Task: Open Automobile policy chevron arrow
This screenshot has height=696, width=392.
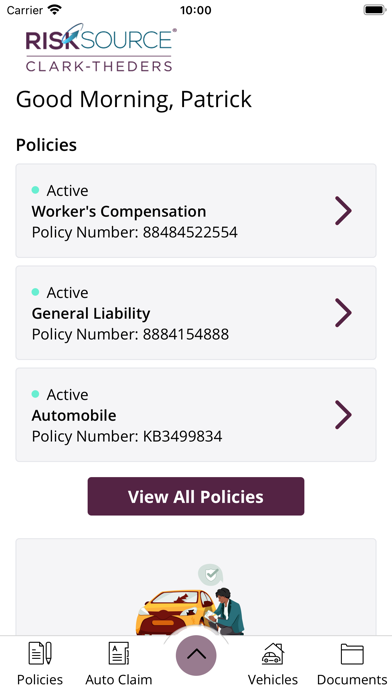Action: click(x=343, y=415)
